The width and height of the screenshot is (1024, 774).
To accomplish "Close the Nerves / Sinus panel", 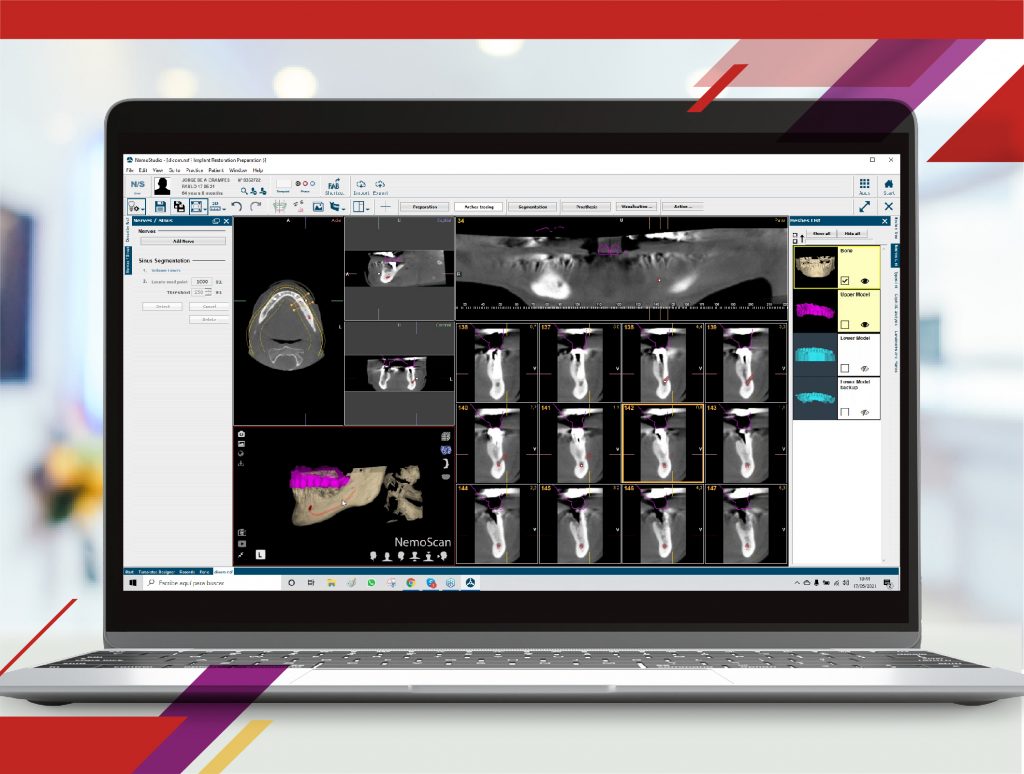I will click(227, 221).
